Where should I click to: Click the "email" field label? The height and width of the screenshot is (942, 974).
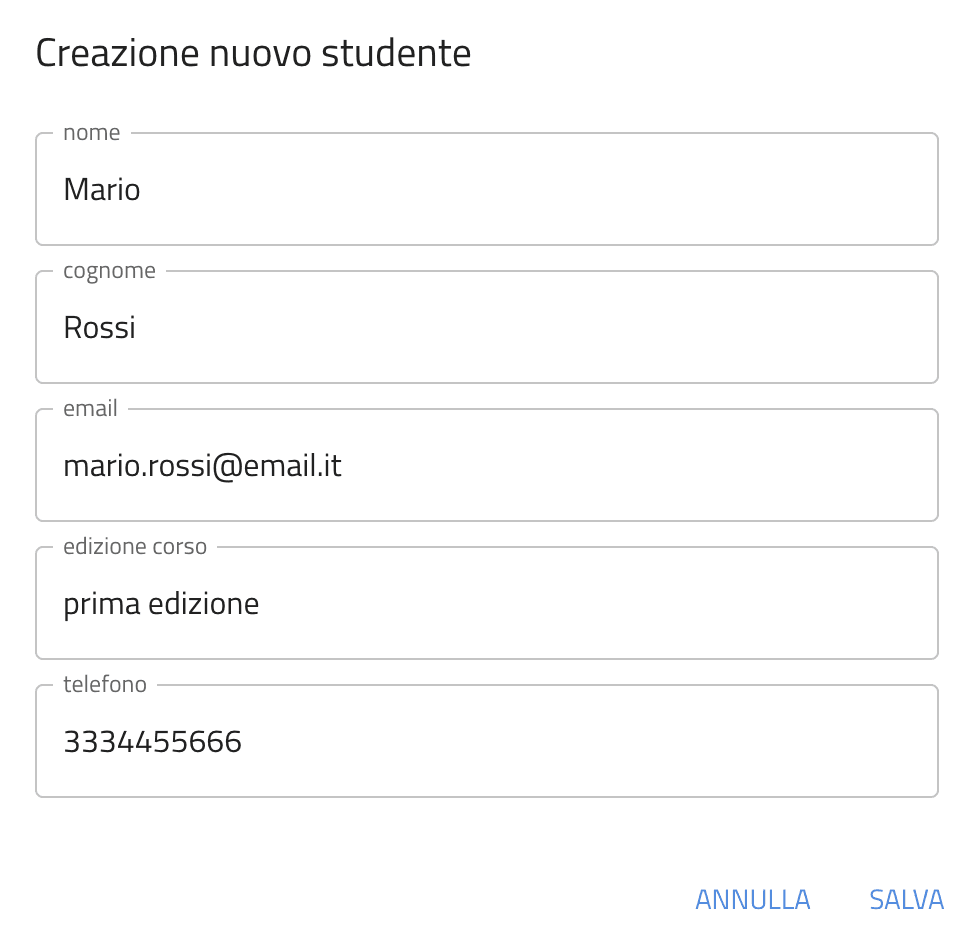coord(90,409)
